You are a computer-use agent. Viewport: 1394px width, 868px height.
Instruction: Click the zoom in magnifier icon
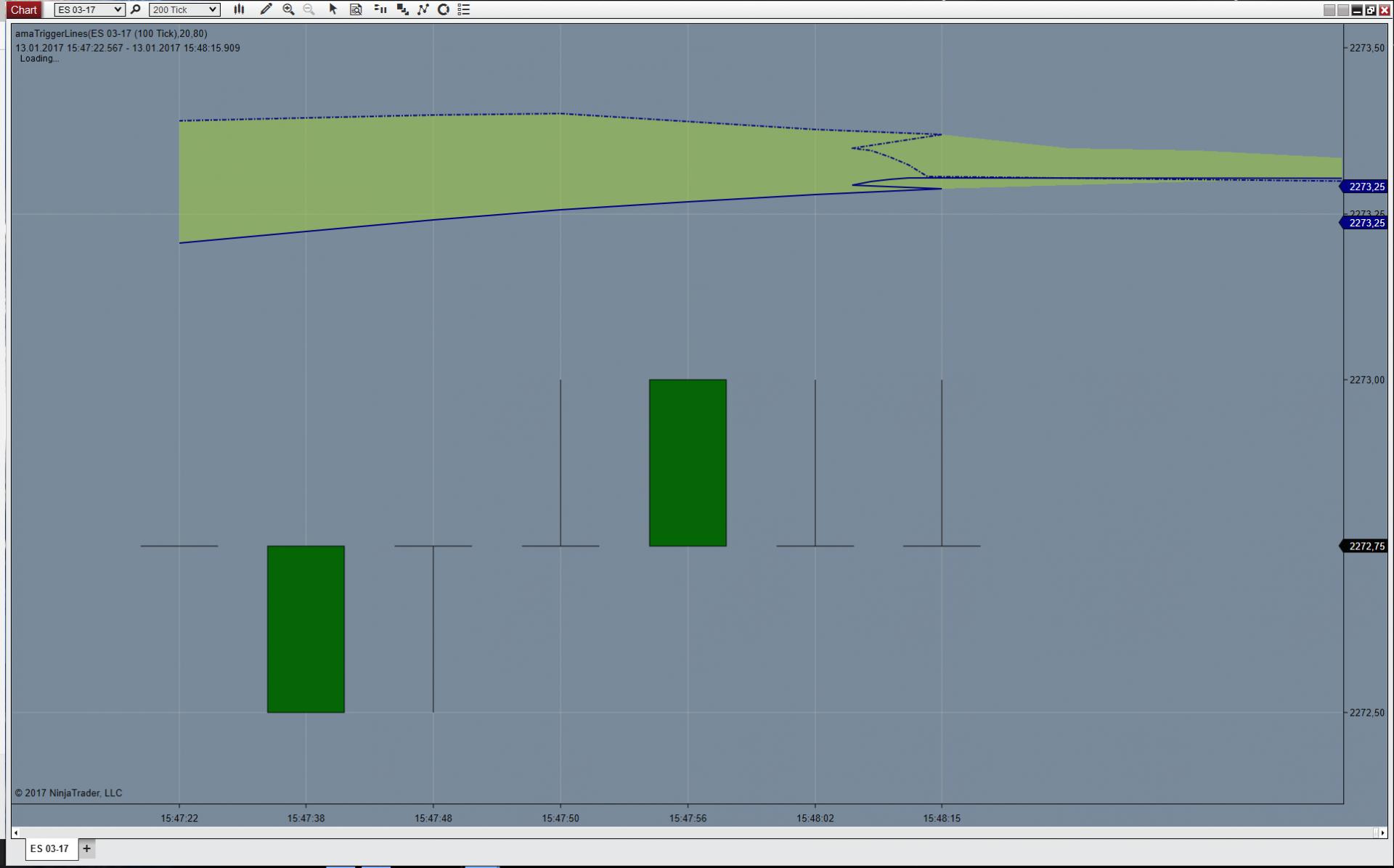(x=288, y=9)
